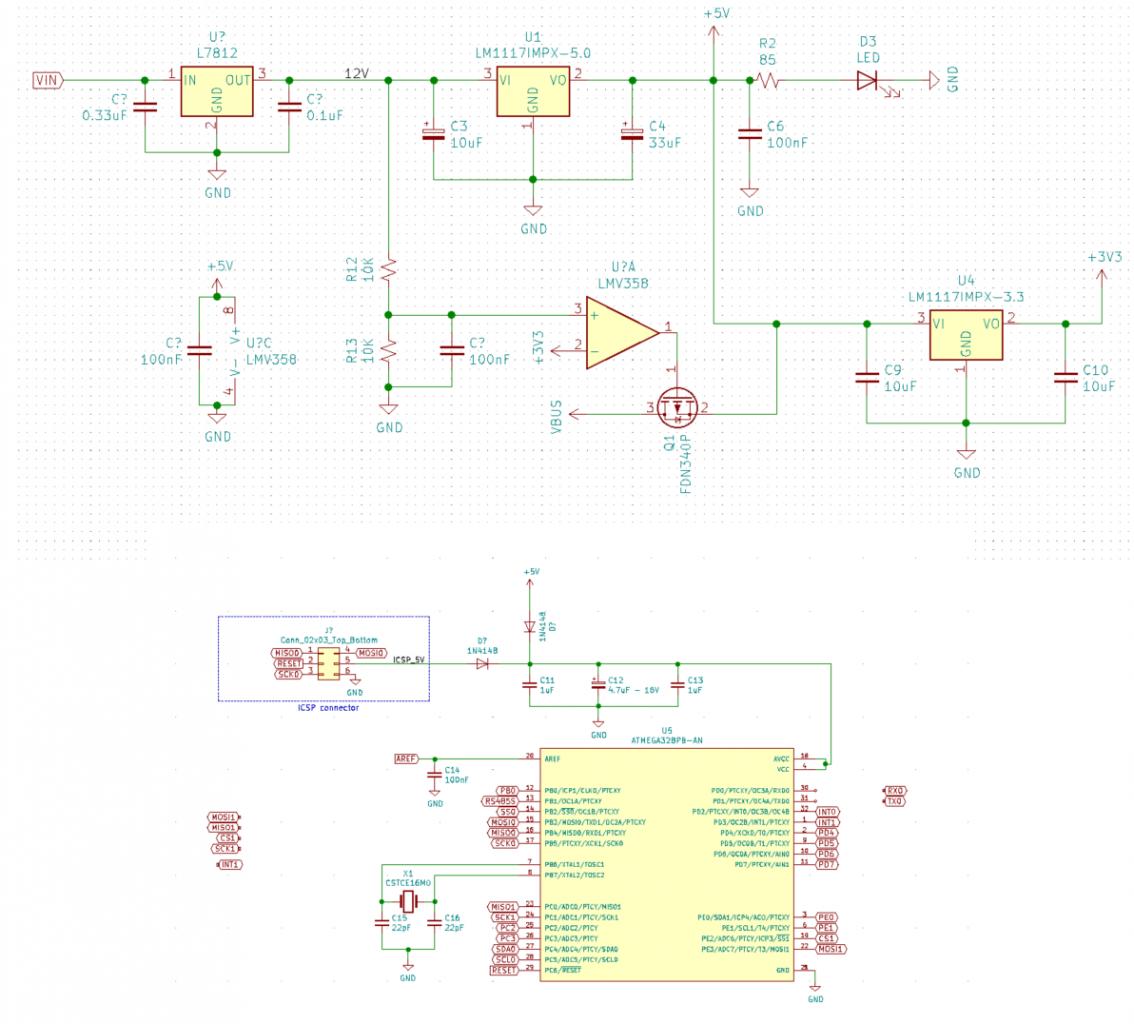
Task: Select polarized capacitor C3 10uF
Action: [x=434, y=134]
